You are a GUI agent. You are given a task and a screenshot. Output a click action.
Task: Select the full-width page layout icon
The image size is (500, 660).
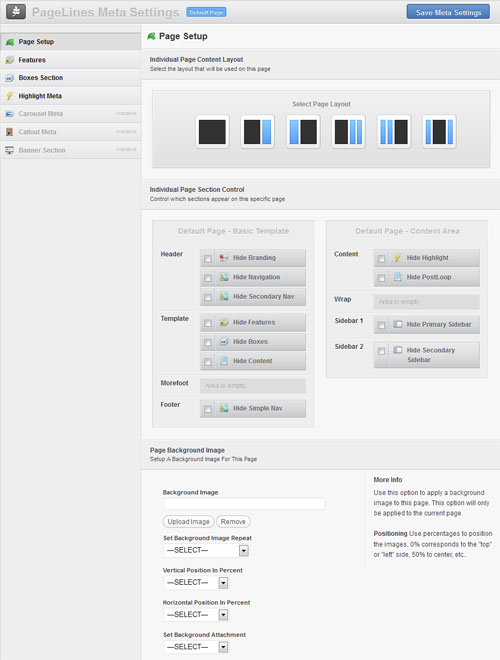click(212, 132)
